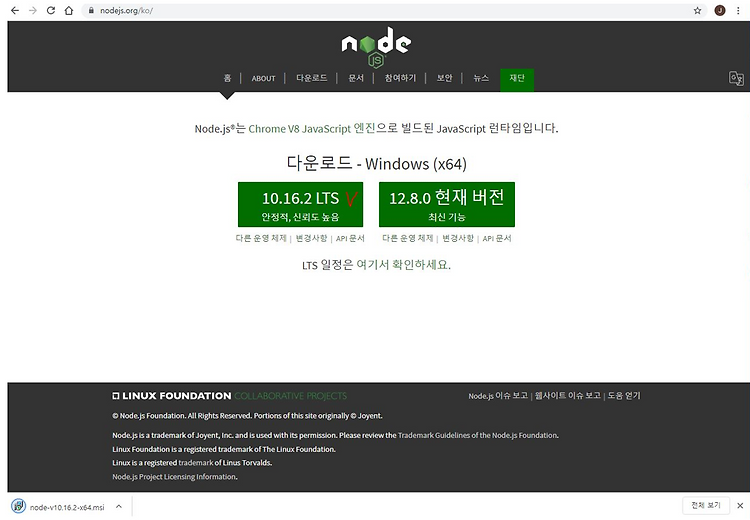The height and width of the screenshot is (520, 750).
Task: Open Trademark Guidelines of the Node.js Foundation
Action: click(478, 435)
